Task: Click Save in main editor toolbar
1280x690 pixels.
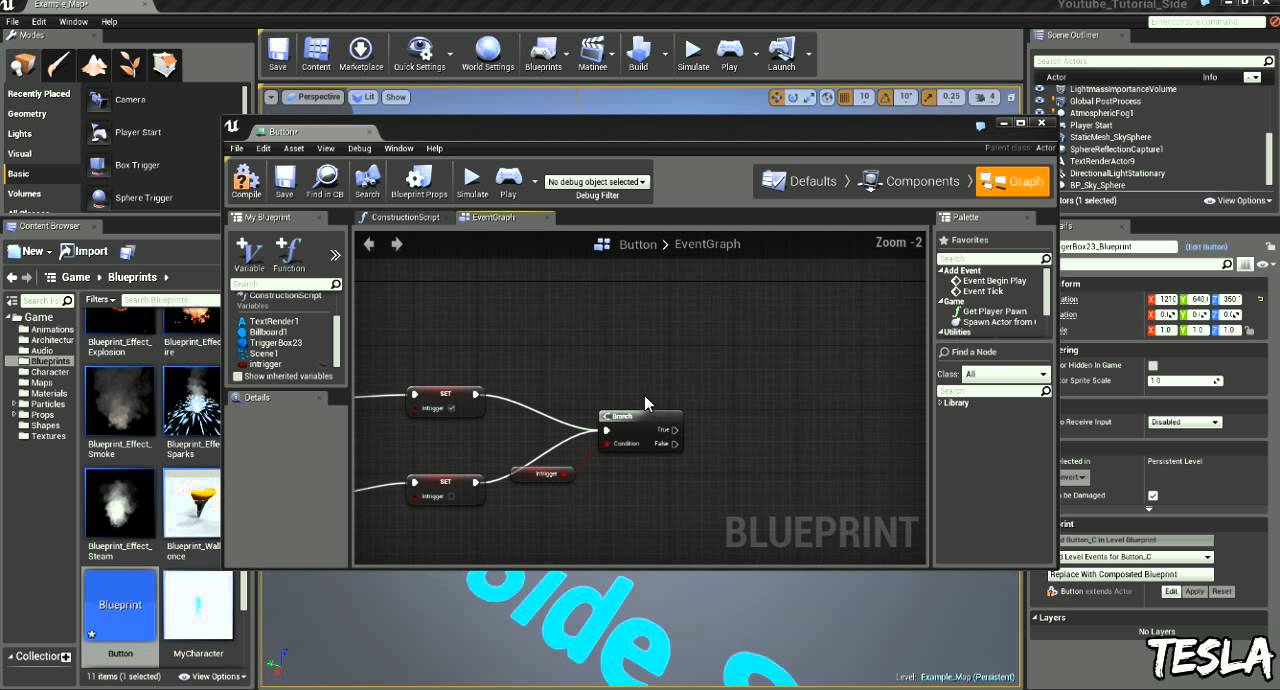Action: tap(278, 54)
